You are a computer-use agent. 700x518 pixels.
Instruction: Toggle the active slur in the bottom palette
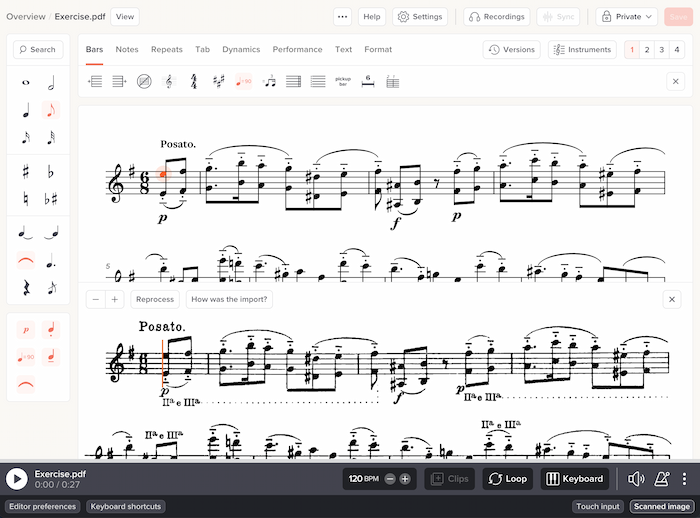pyautogui.click(x=26, y=384)
